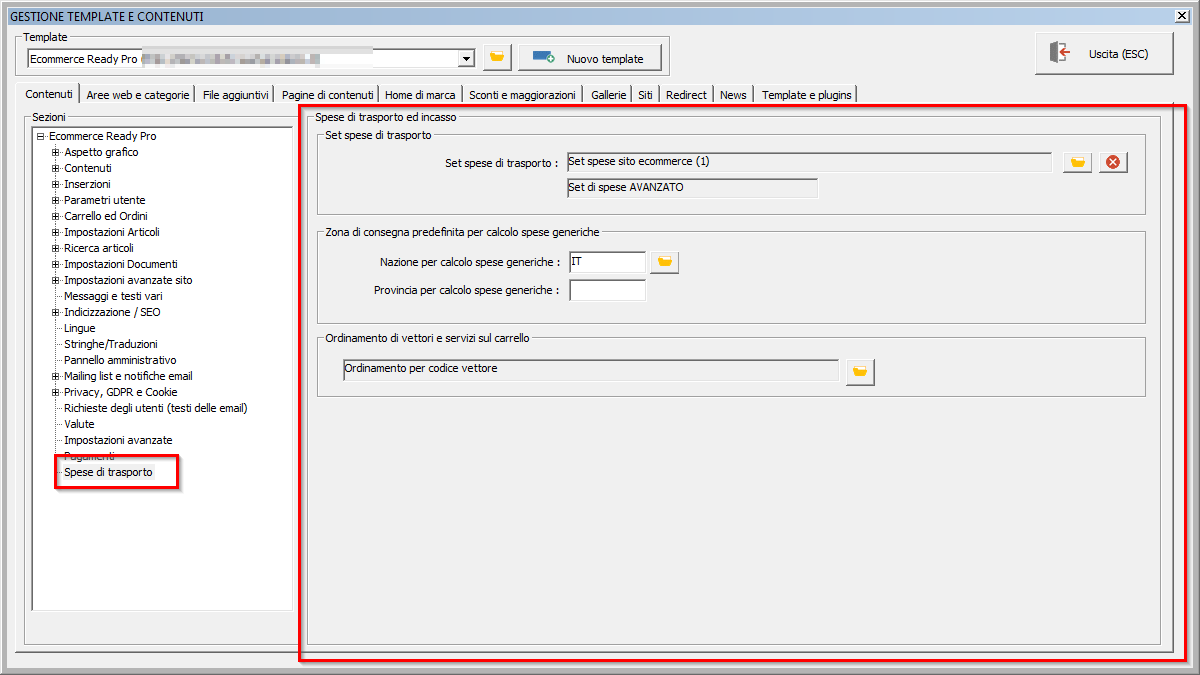Open the Template combo box dropdown arrow
The height and width of the screenshot is (675, 1200).
tap(466, 59)
